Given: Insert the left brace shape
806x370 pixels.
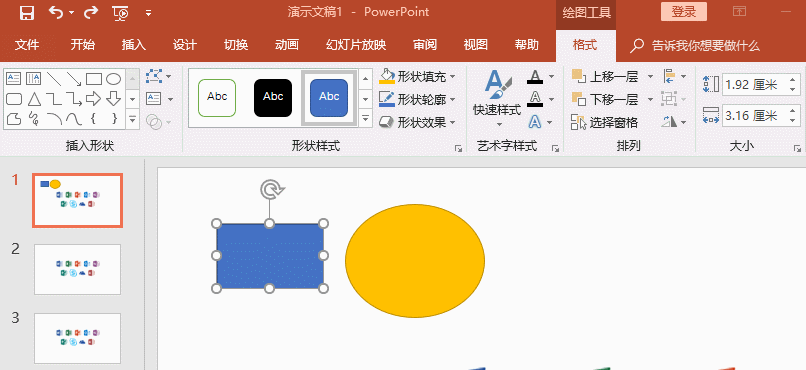Looking at the screenshot, I should click(94, 119).
